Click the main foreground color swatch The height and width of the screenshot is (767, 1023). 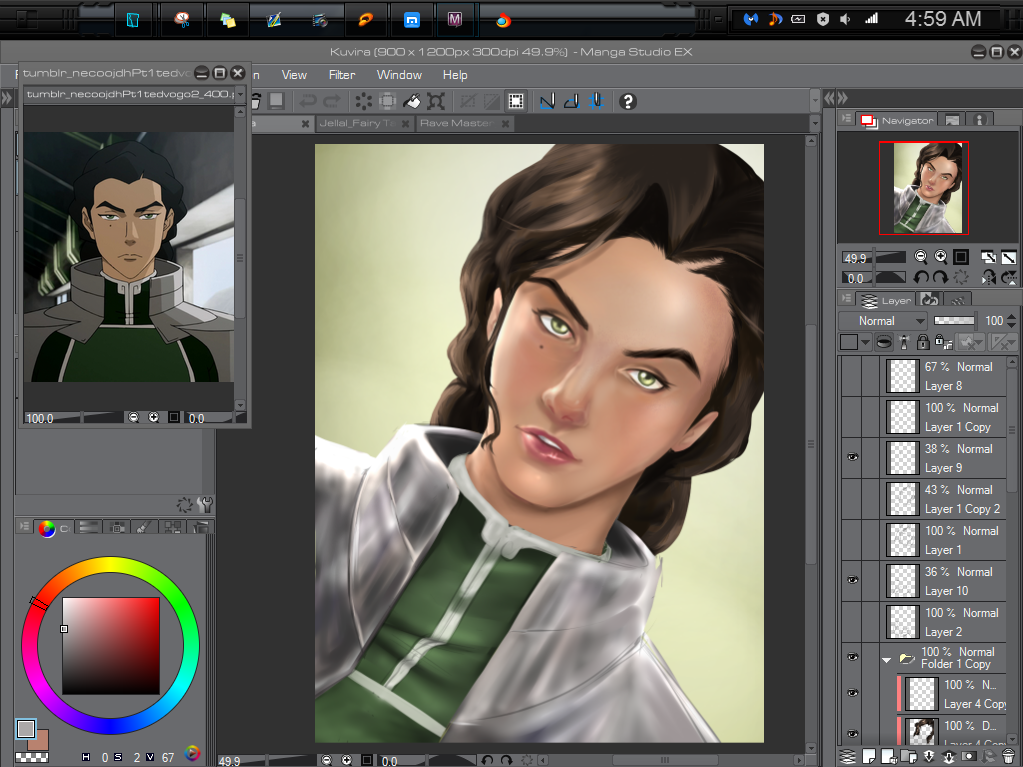(26, 728)
